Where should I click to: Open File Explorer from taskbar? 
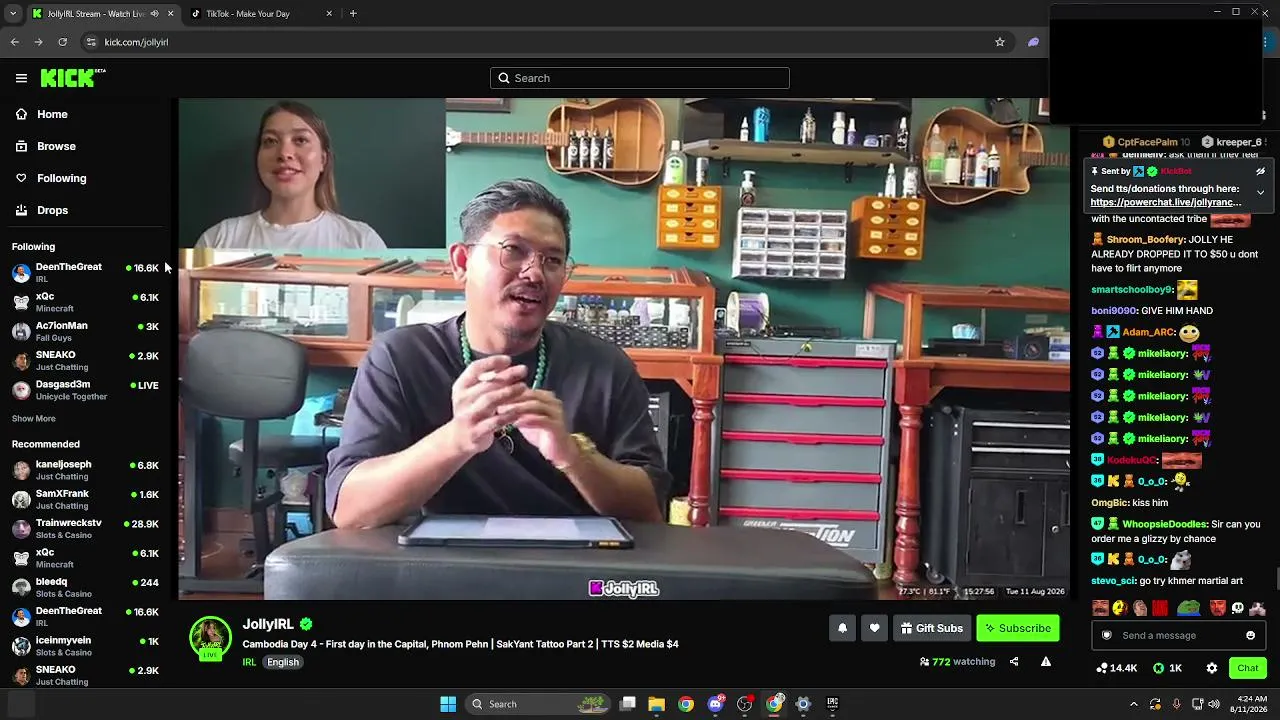(657, 704)
